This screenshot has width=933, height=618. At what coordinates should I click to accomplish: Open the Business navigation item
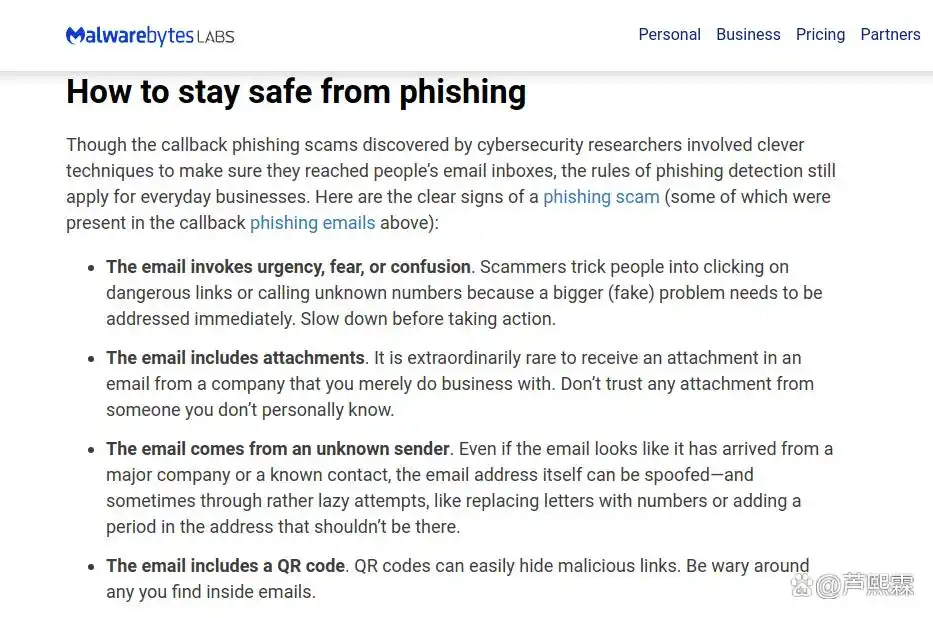748,34
